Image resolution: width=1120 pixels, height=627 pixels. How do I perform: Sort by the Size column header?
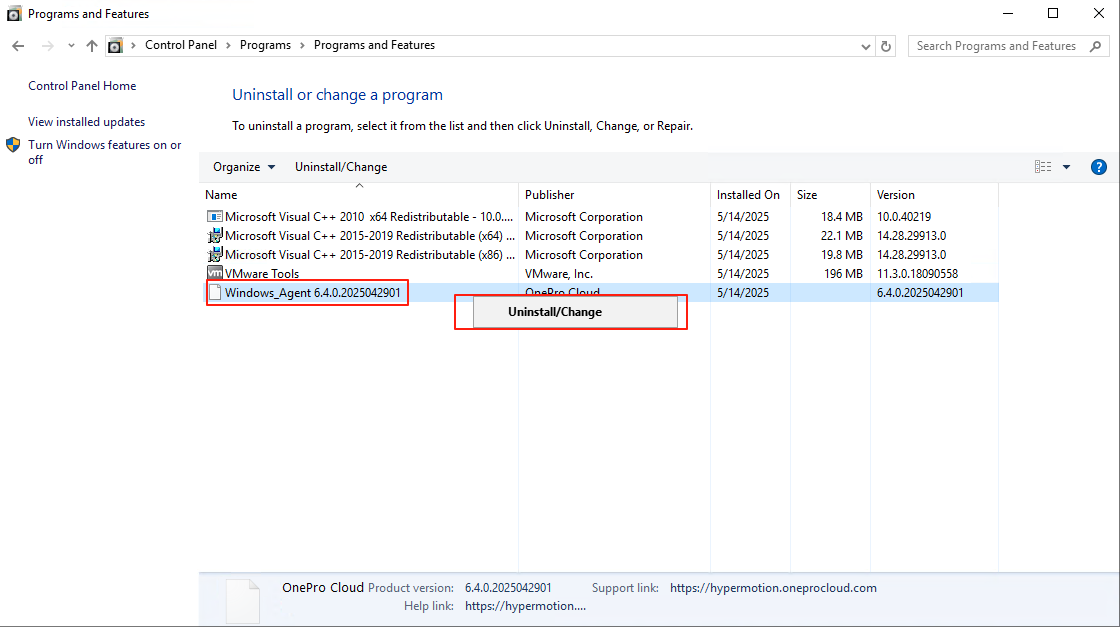[830, 194]
